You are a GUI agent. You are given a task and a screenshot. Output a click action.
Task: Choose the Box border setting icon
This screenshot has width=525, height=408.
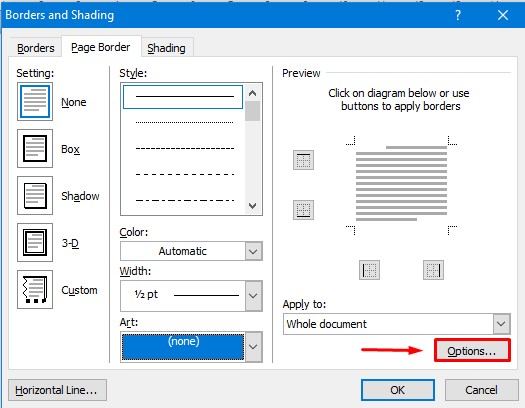35,149
